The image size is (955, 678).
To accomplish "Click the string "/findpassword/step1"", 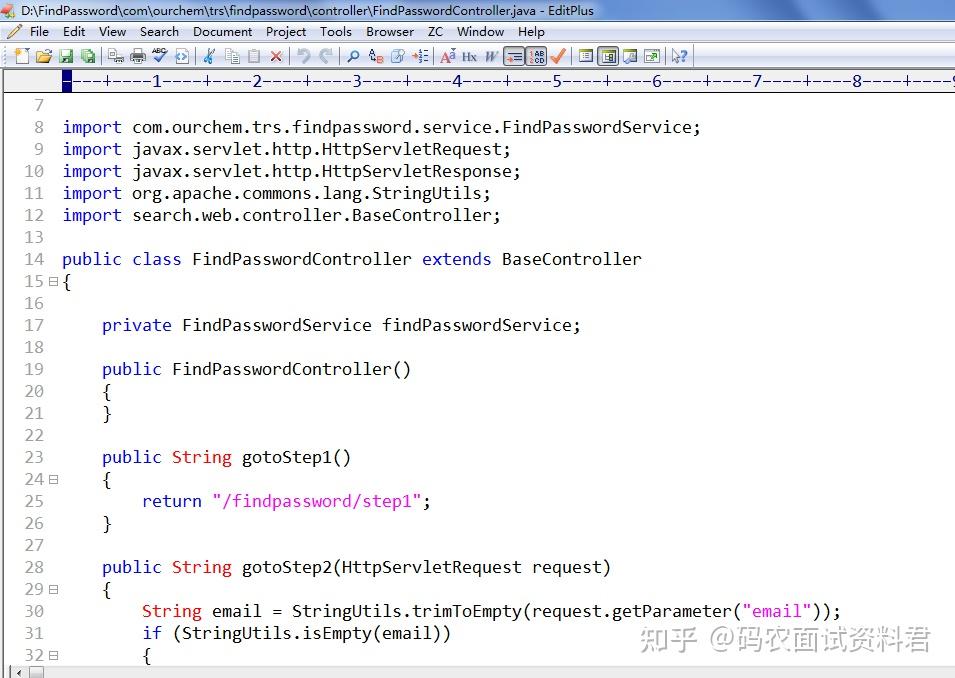I will (316, 501).
